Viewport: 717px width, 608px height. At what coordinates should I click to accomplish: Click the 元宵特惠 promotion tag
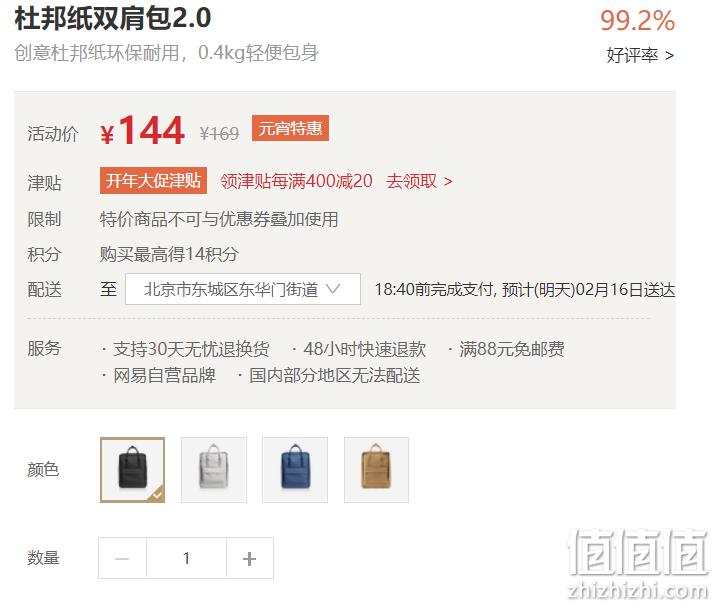[x=290, y=128]
